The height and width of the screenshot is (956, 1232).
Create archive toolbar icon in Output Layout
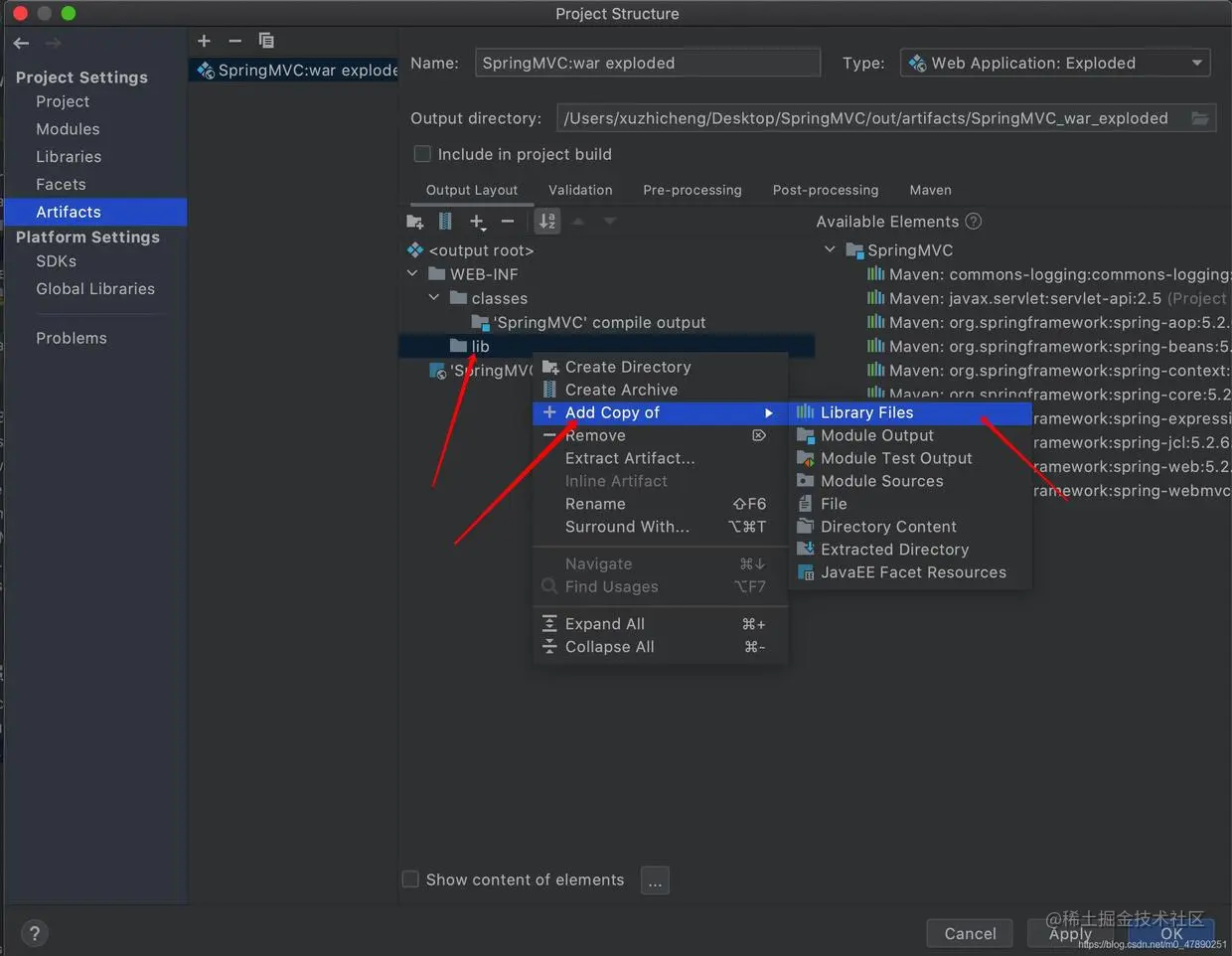pos(445,222)
